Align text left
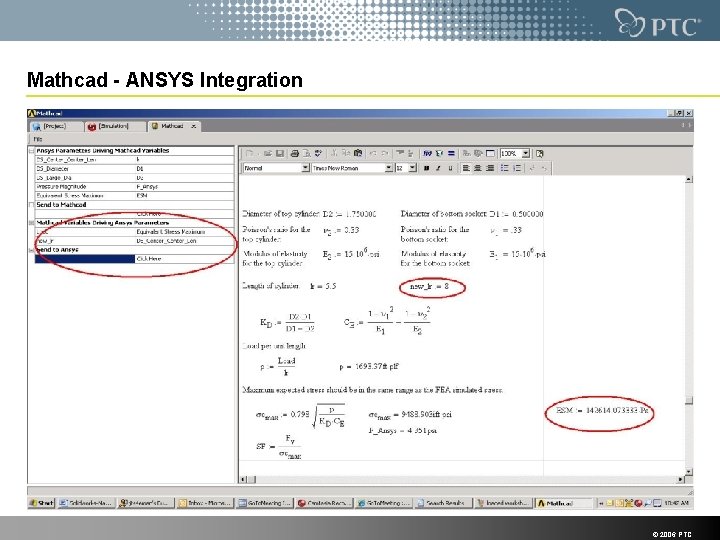 pos(466,168)
